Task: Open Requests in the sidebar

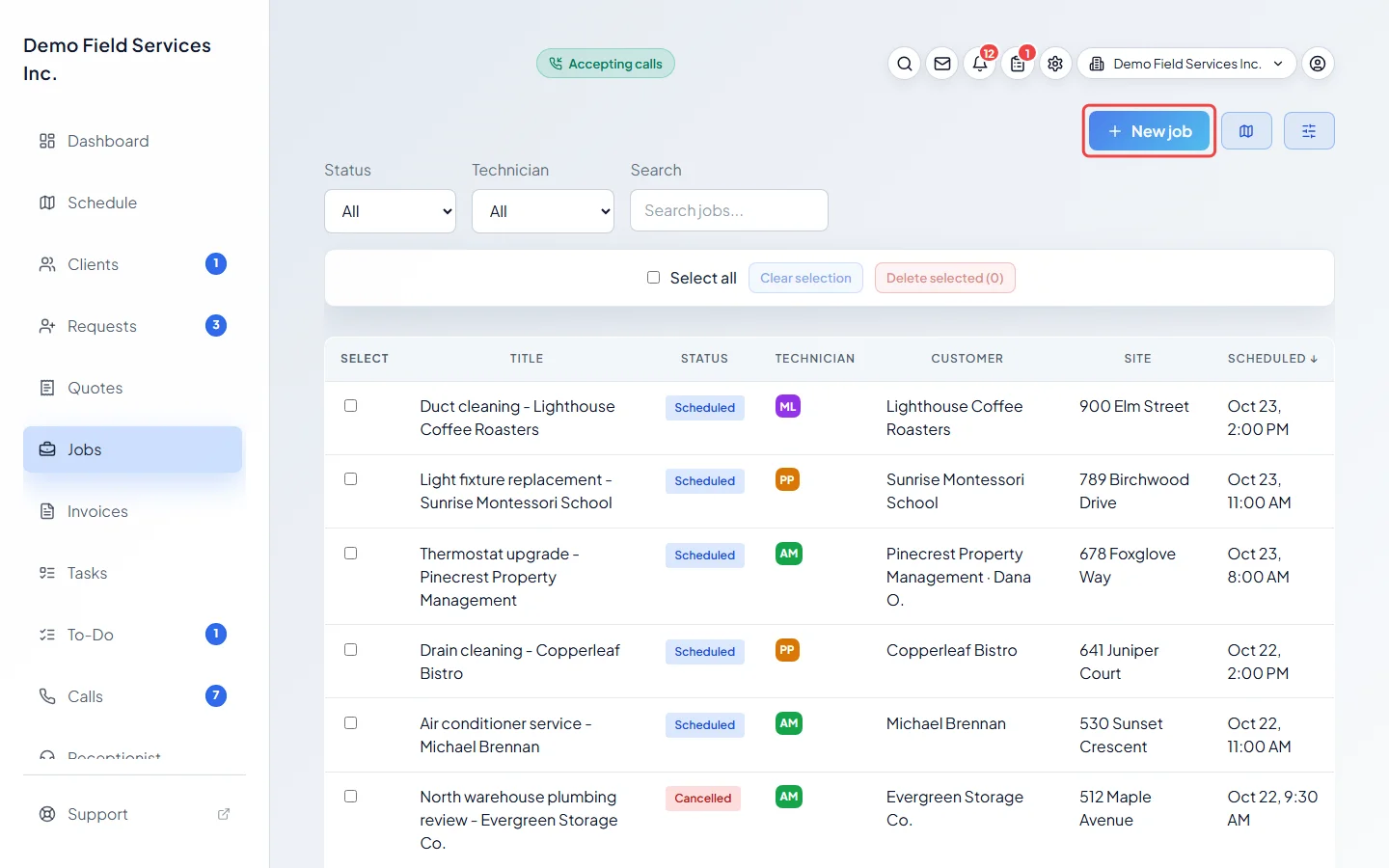Action: tap(133, 326)
